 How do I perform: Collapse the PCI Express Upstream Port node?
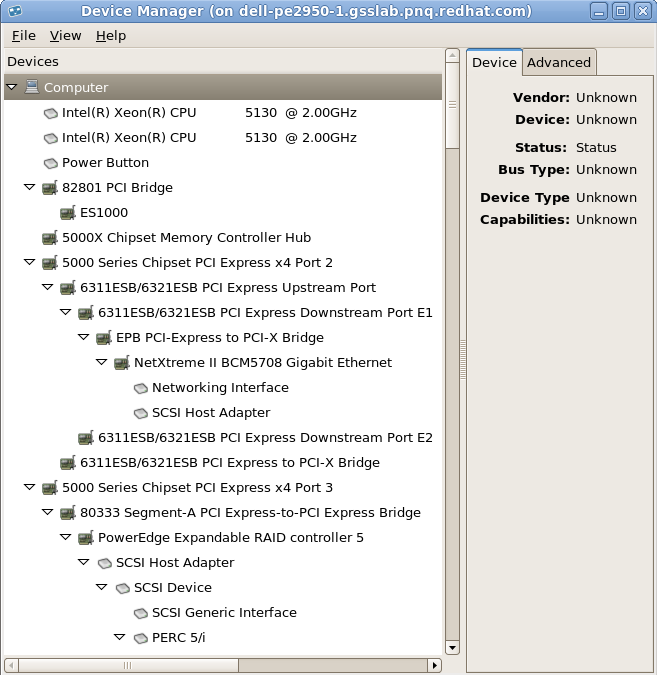(x=48, y=287)
